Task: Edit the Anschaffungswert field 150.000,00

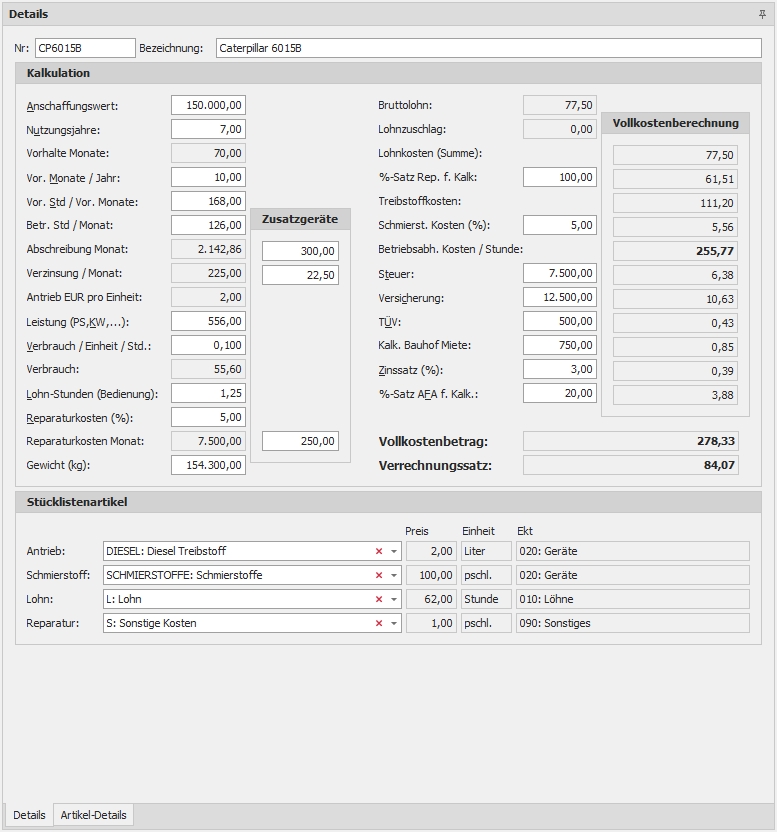Action: click(x=208, y=105)
